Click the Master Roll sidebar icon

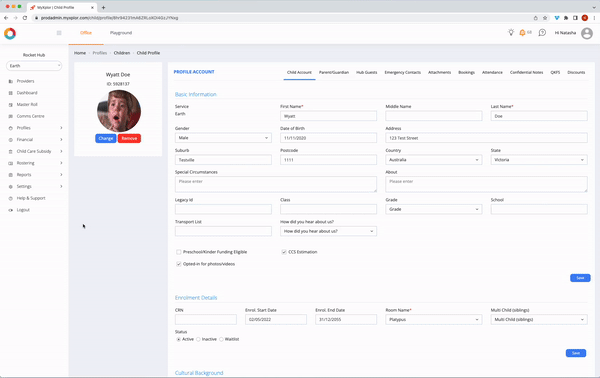[x=11, y=104]
